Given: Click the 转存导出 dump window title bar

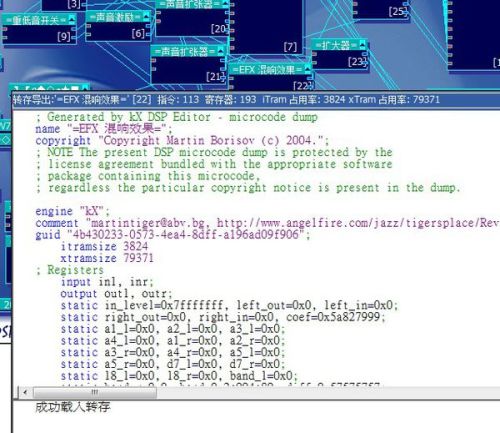Looking at the screenshot, I should (256, 99).
